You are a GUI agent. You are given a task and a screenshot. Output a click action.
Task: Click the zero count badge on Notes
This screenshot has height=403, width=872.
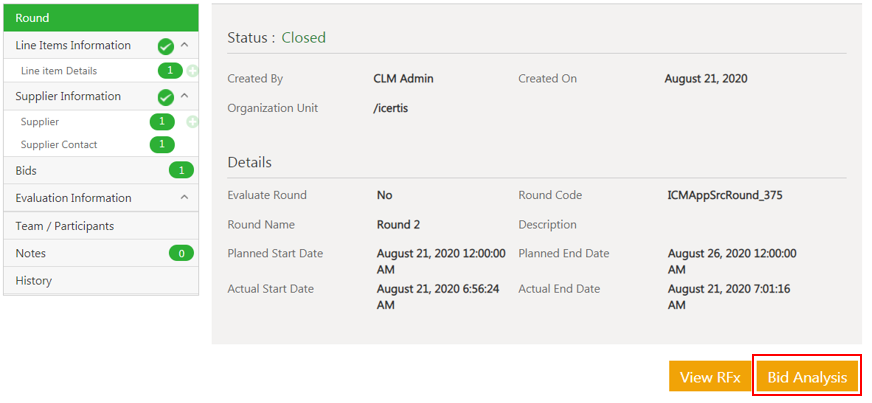[x=181, y=254]
